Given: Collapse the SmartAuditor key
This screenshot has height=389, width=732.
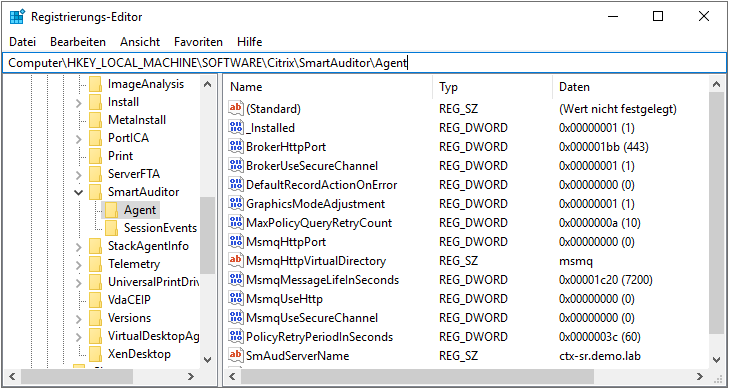Looking at the screenshot, I should [x=78, y=192].
